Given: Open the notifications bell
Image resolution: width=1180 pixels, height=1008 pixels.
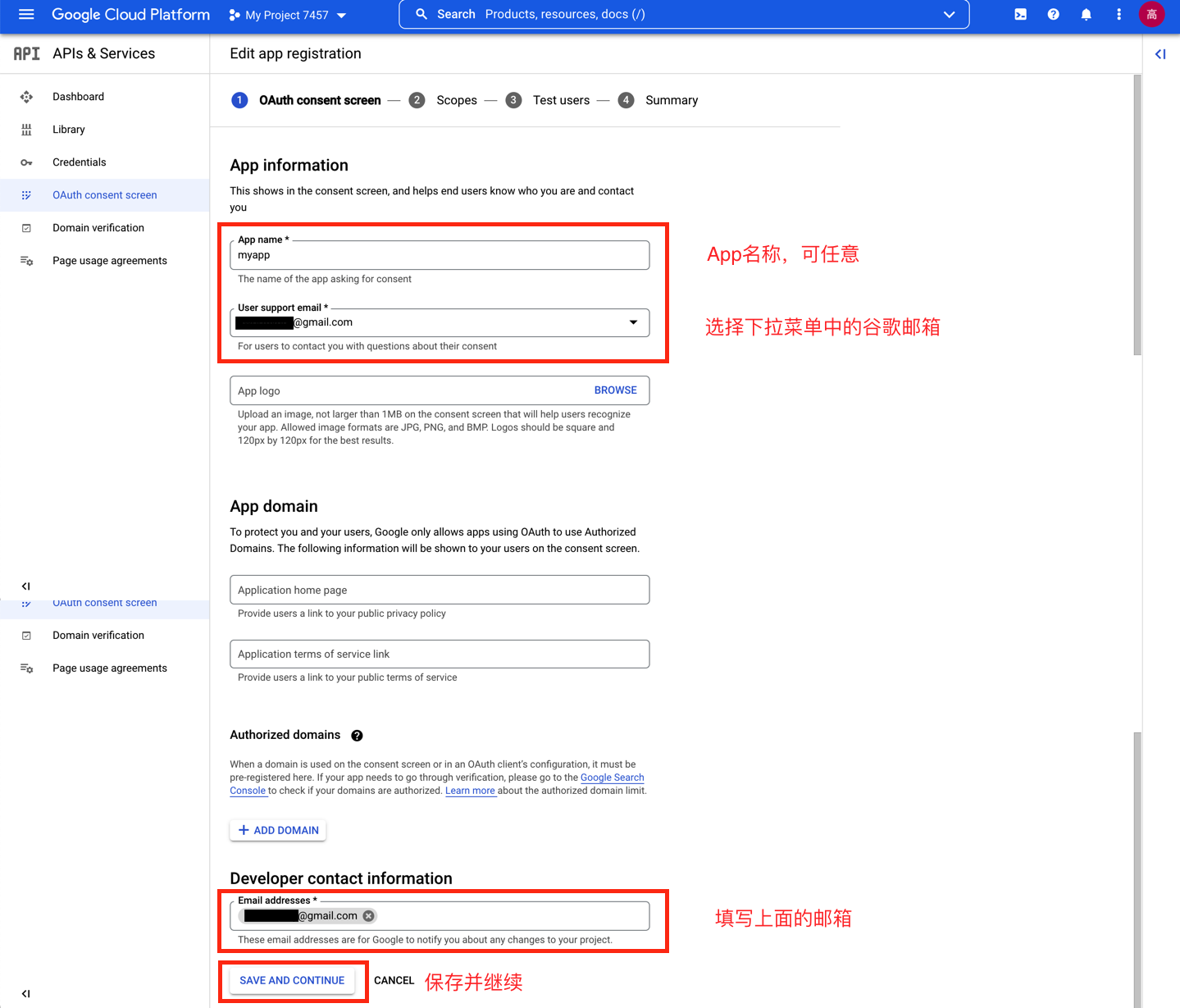Looking at the screenshot, I should click(x=1086, y=14).
